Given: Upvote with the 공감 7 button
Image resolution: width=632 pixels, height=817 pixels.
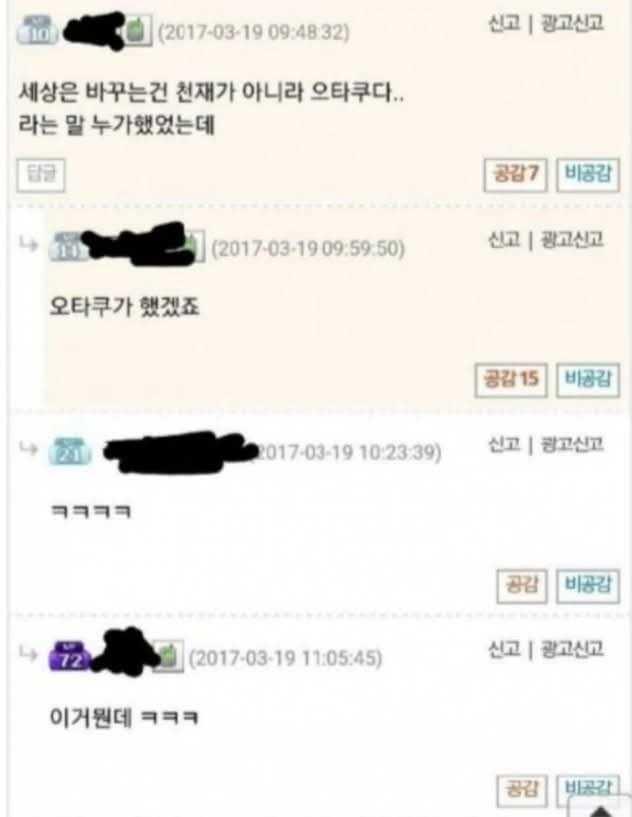Looking at the screenshot, I should [x=515, y=176].
